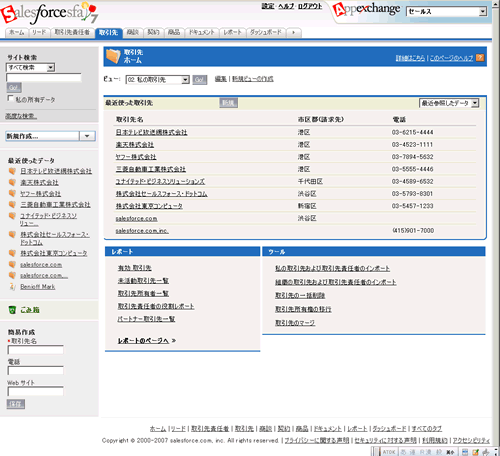Switch to the 商談 tab
Screen dimensions: 500x456
[133, 32]
